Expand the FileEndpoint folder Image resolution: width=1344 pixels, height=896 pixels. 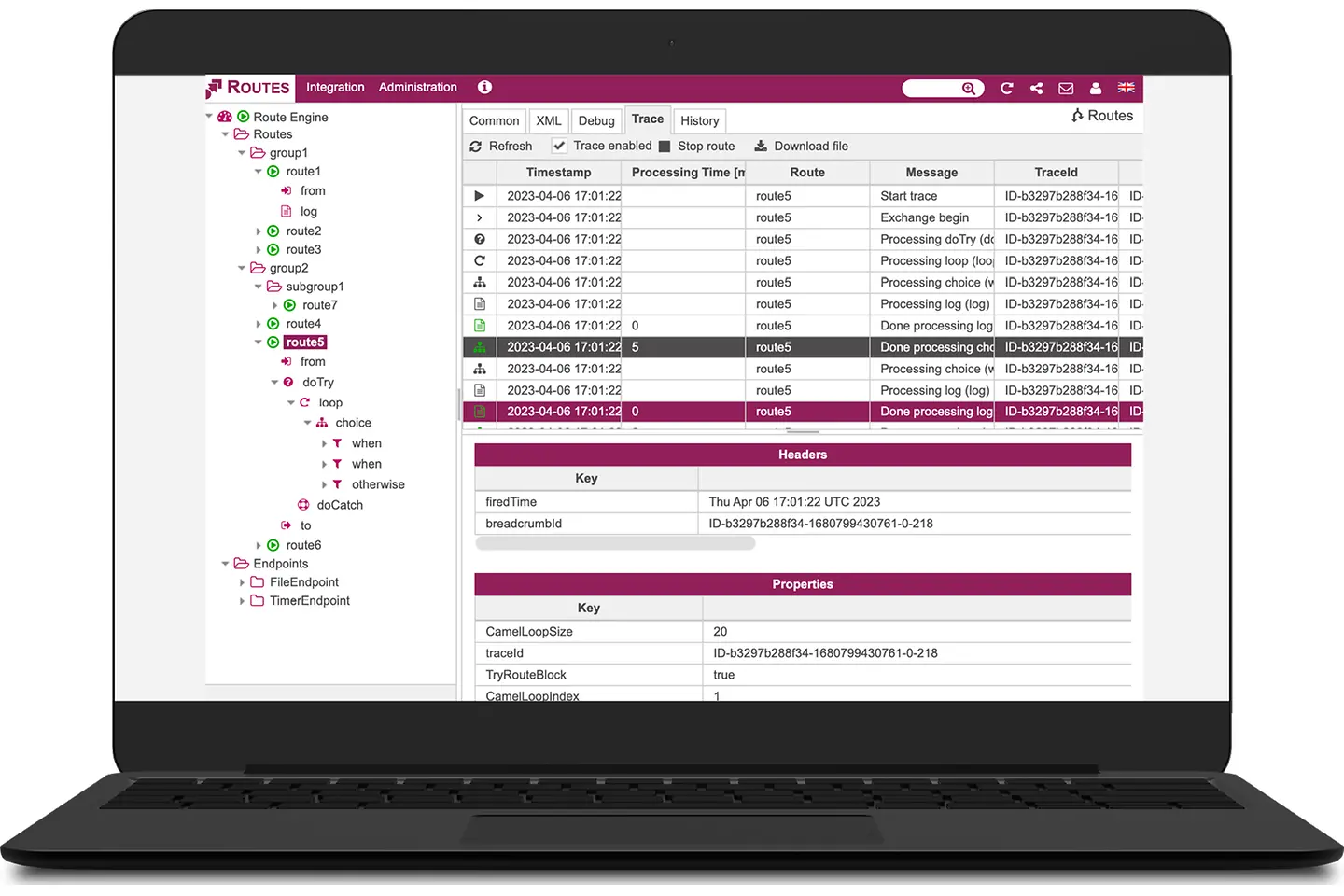[x=242, y=582]
